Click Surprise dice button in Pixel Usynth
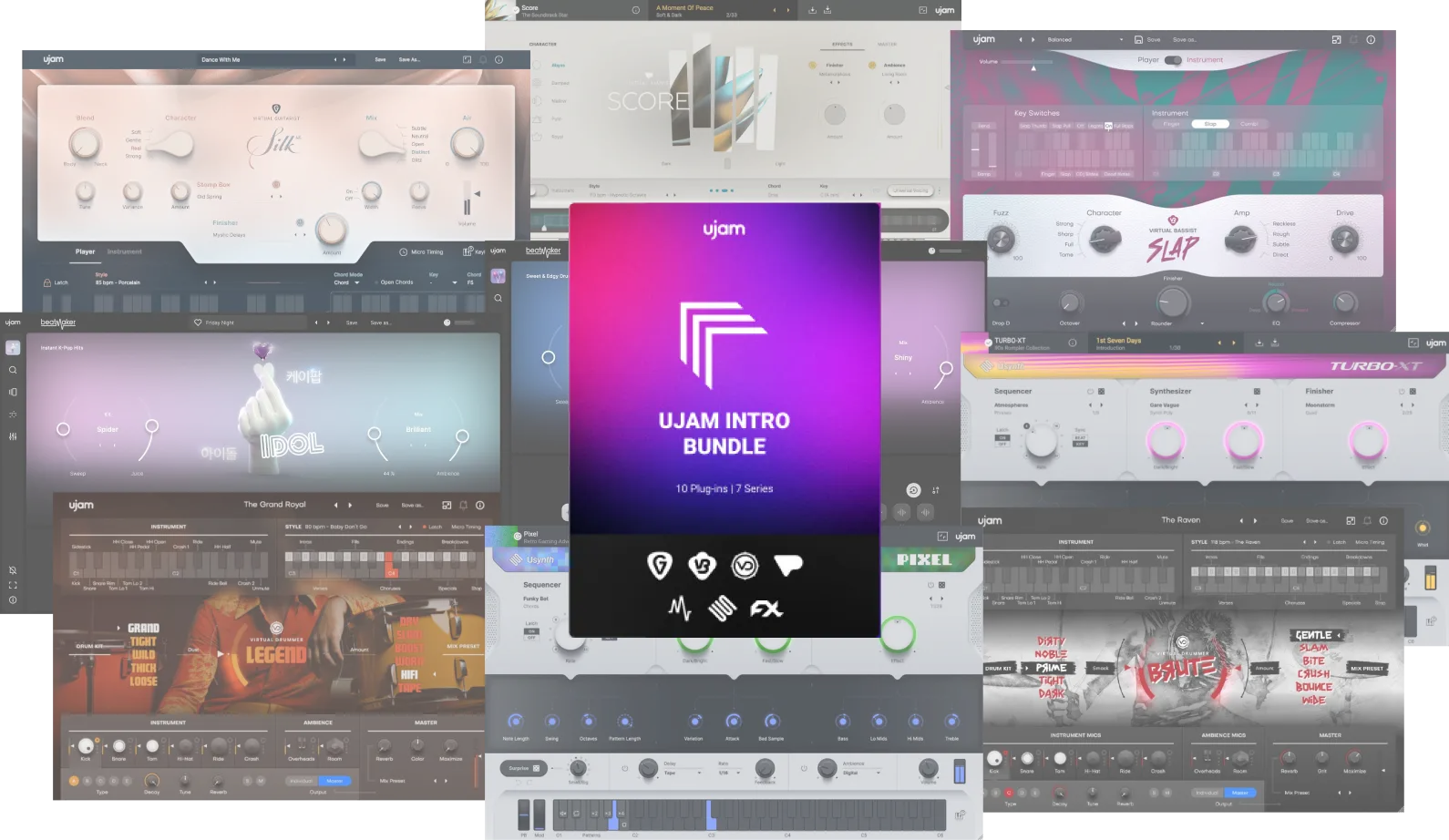This screenshot has width=1449, height=840. click(x=524, y=768)
